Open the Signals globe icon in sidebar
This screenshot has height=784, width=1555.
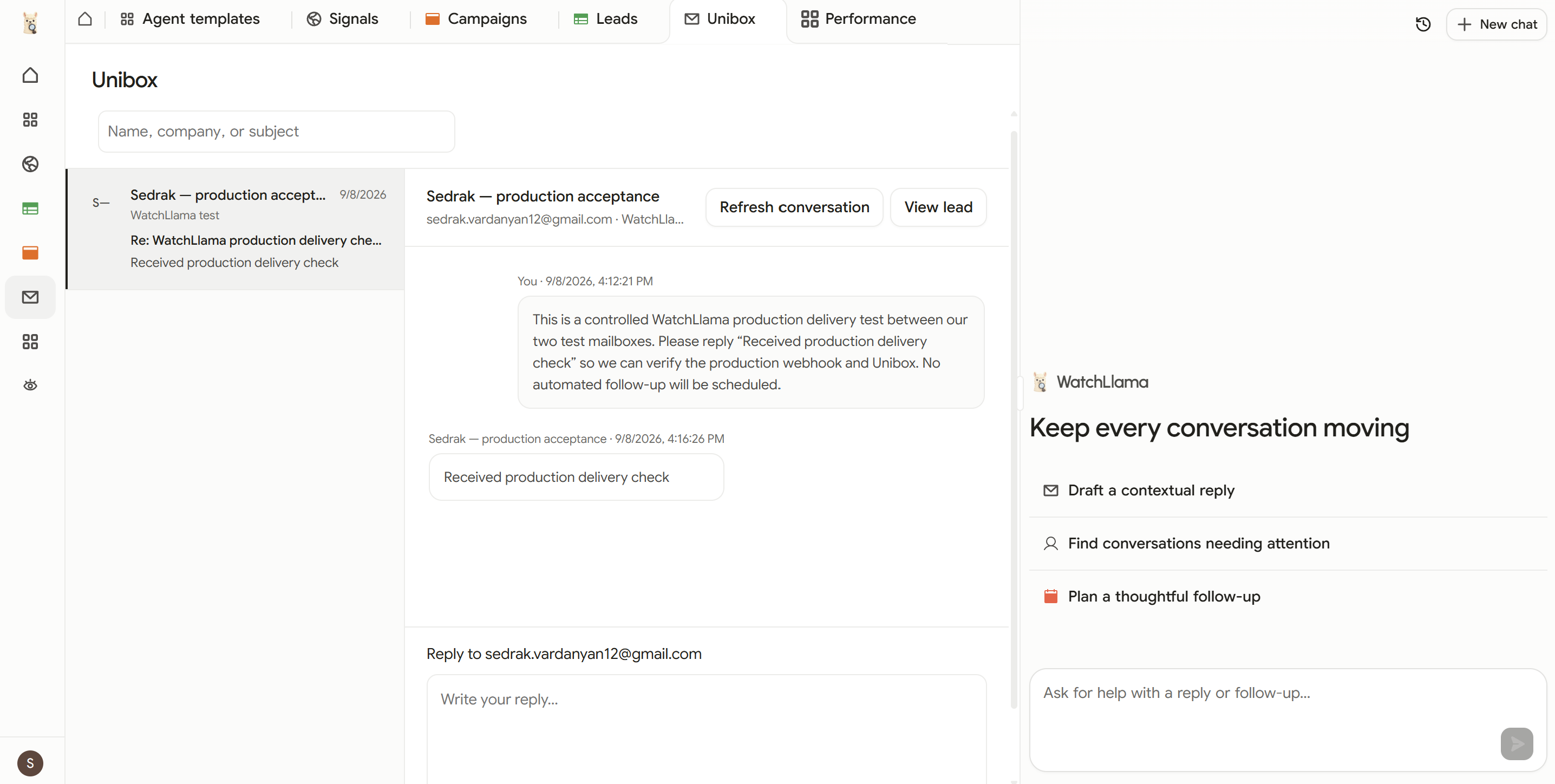30,164
